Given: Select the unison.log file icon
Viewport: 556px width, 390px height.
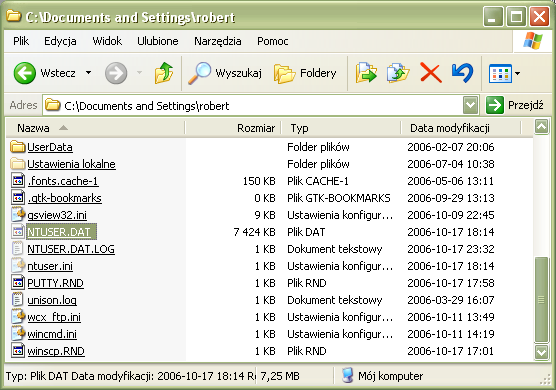Looking at the screenshot, I should pos(17,300).
